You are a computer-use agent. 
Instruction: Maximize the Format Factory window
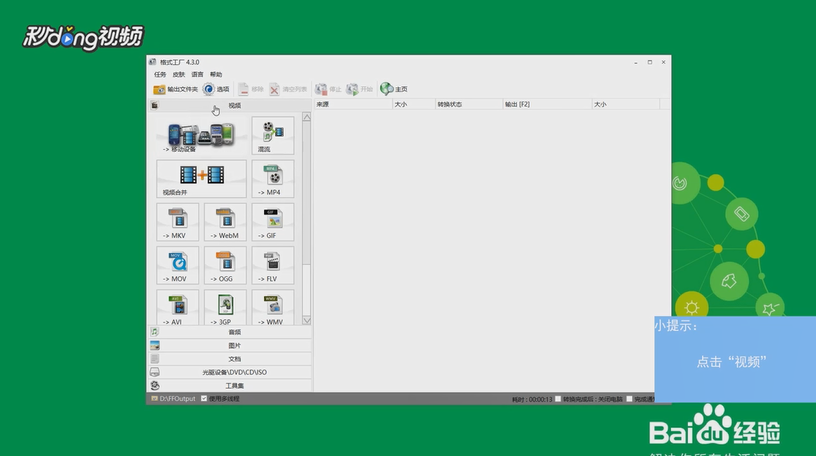[x=649, y=62]
